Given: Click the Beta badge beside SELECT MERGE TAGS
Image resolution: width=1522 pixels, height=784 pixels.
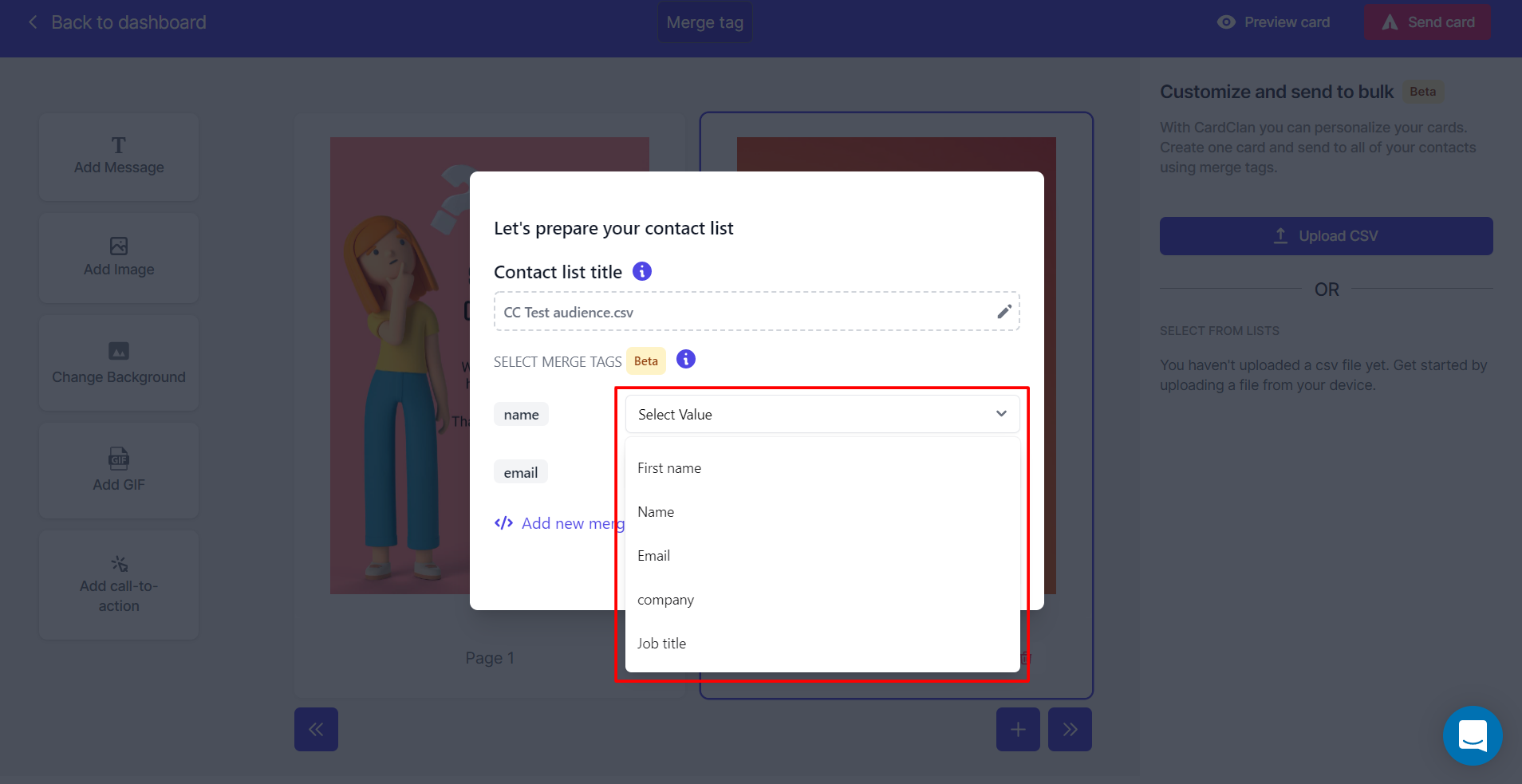Looking at the screenshot, I should click(x=646, y=361).
